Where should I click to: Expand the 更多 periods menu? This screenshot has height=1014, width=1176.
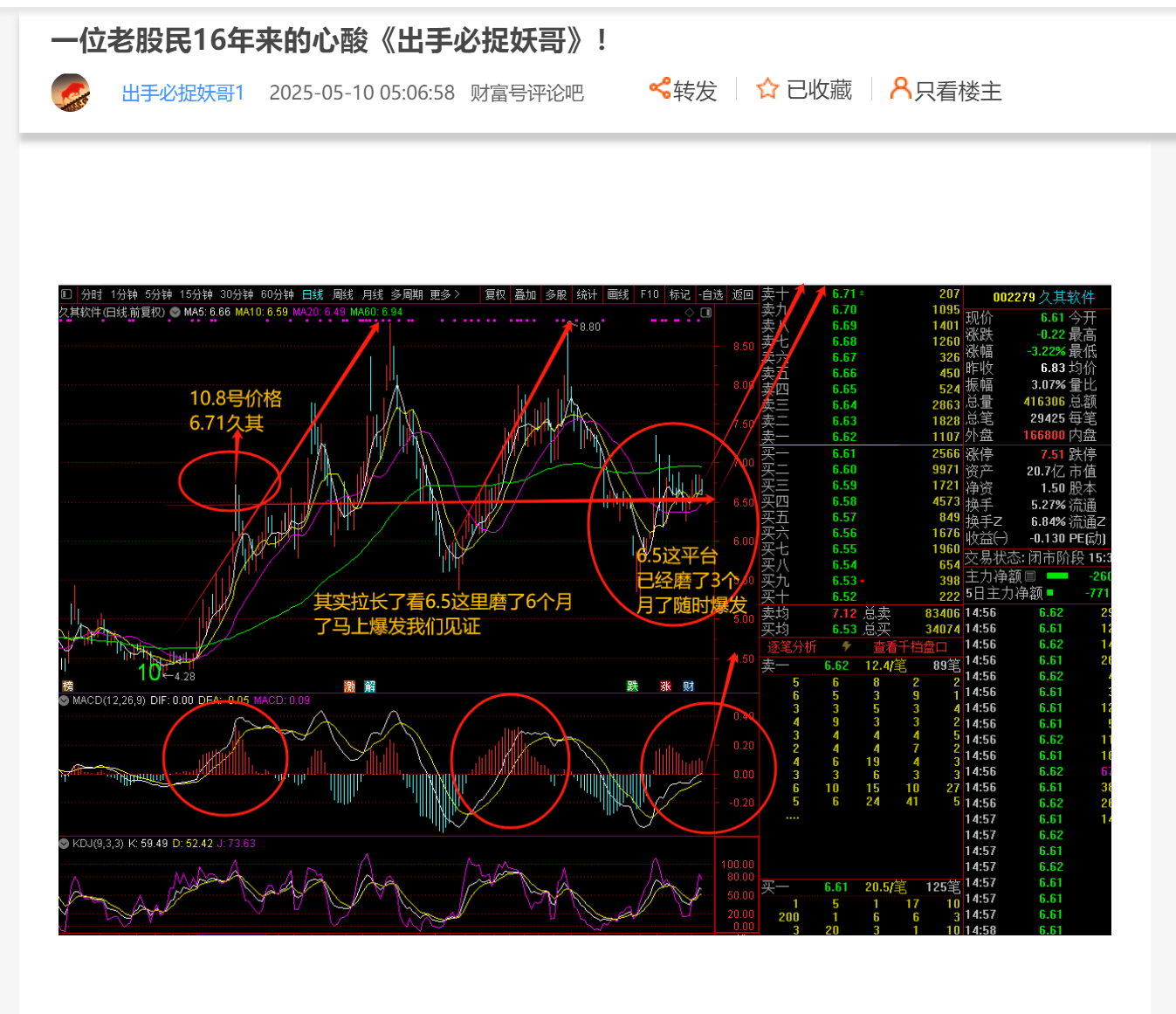[x=444, y=294]
